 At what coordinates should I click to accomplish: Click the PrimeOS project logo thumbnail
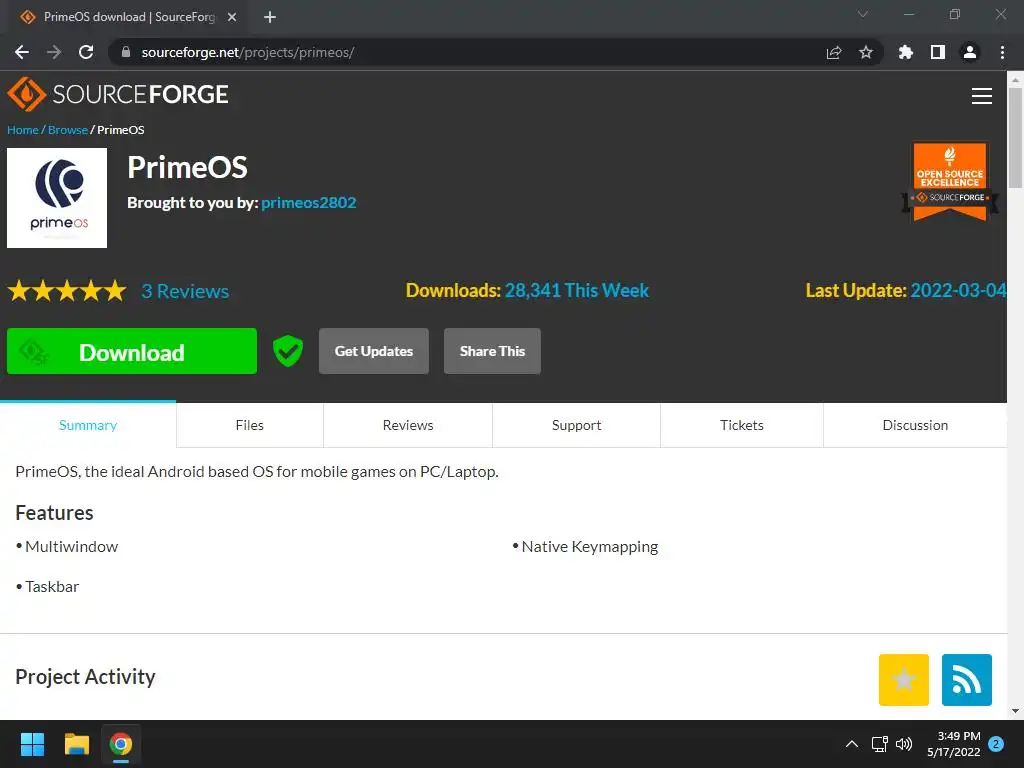coord(57,198)
